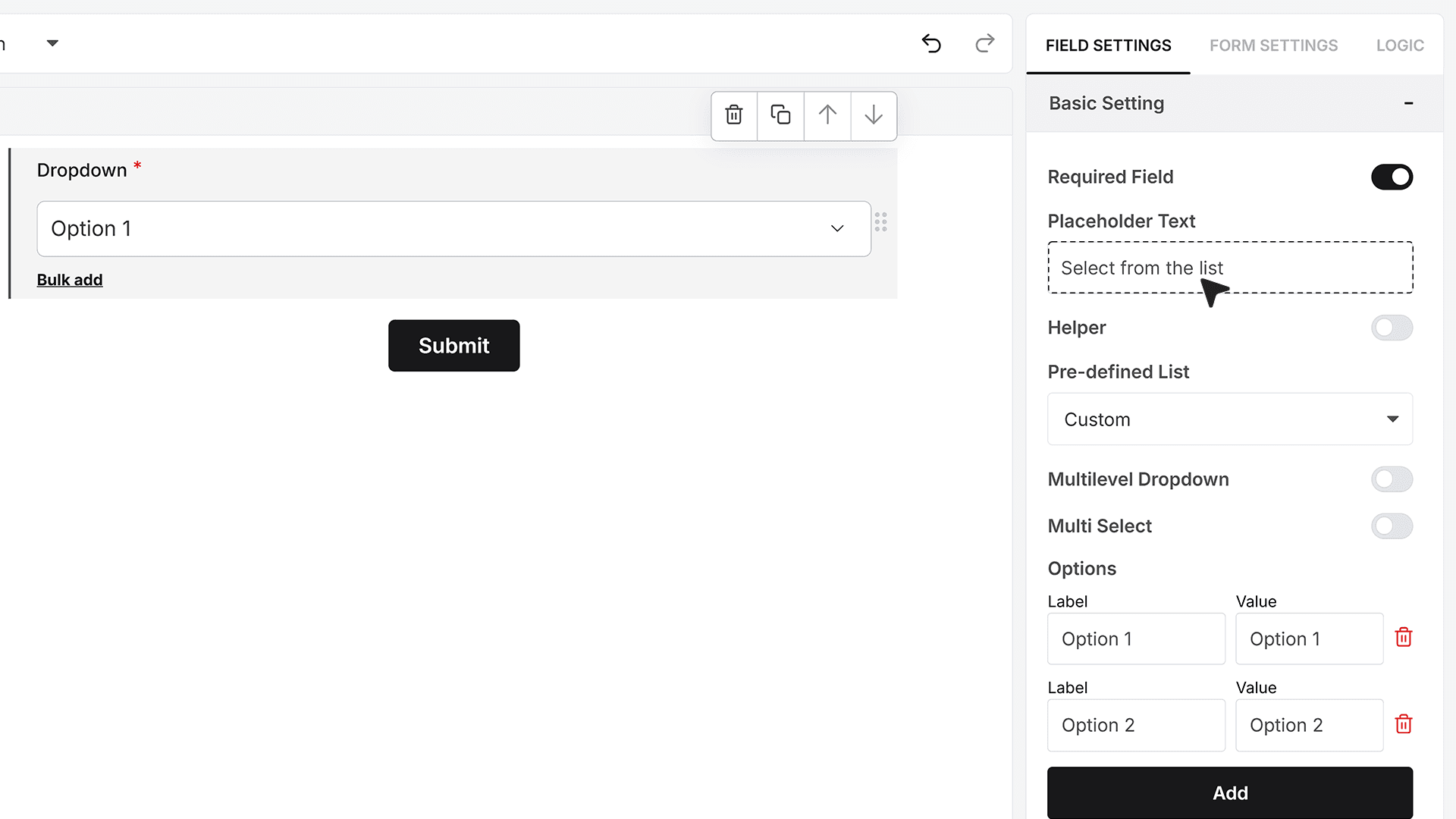Edit the Option 2 label input
Image resolution: width=1456 pixels, height=819 pixels.
click(1136, 726)
